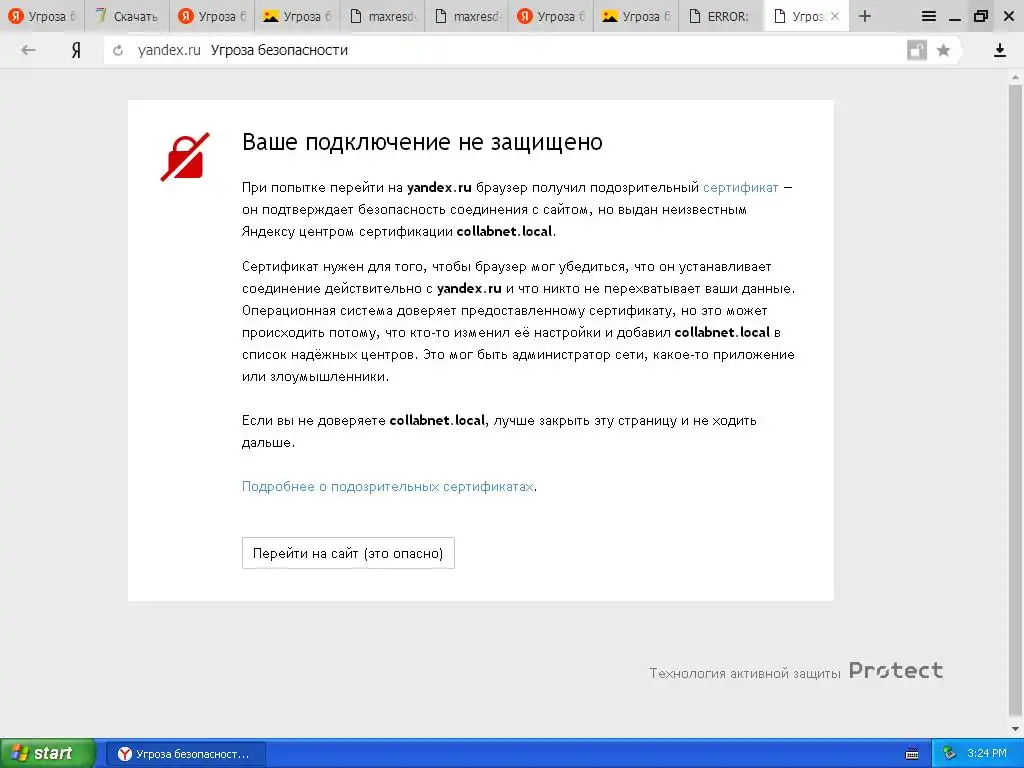Image resolution: width=1024 pixels, height=768 pixels.
Task: Click the tray icon beside the clock
Action: (x=949, y=754)
